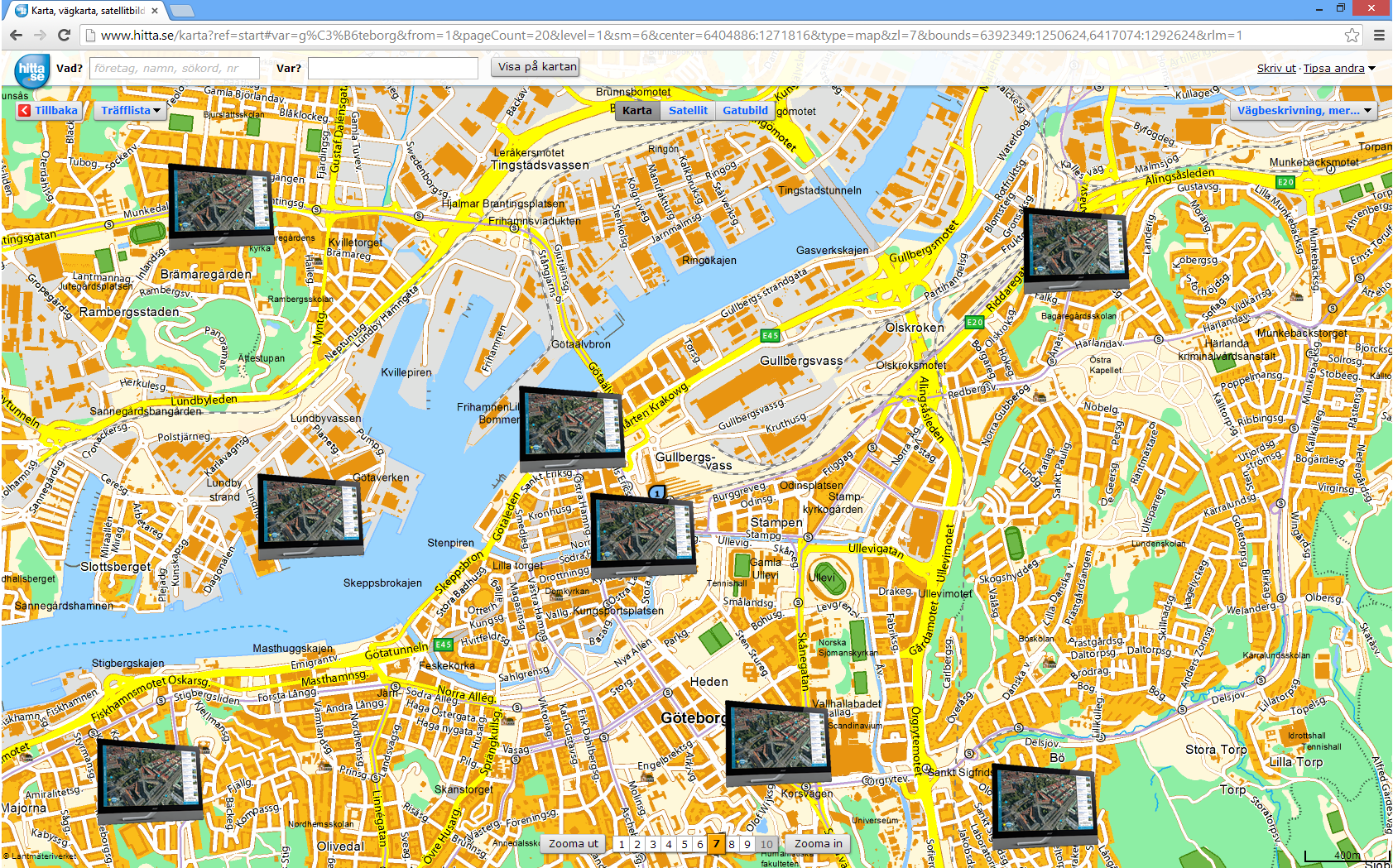This screenshot has height=868, width=1393.
Task: Click the Visa på kartan button
Action: tap(536, 67)
